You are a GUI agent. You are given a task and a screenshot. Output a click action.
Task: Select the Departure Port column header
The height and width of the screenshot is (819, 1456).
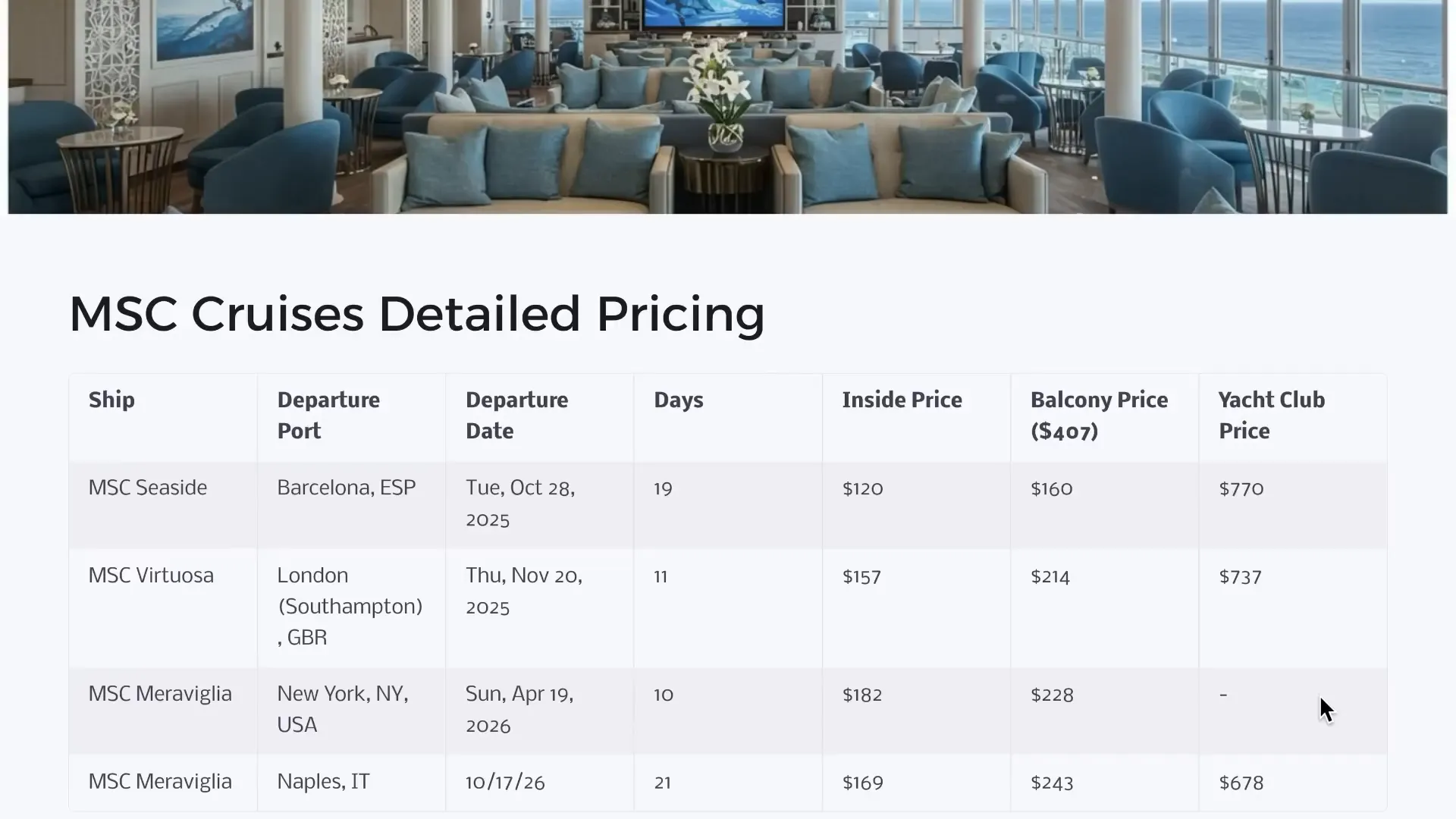[x=328, y=415]
